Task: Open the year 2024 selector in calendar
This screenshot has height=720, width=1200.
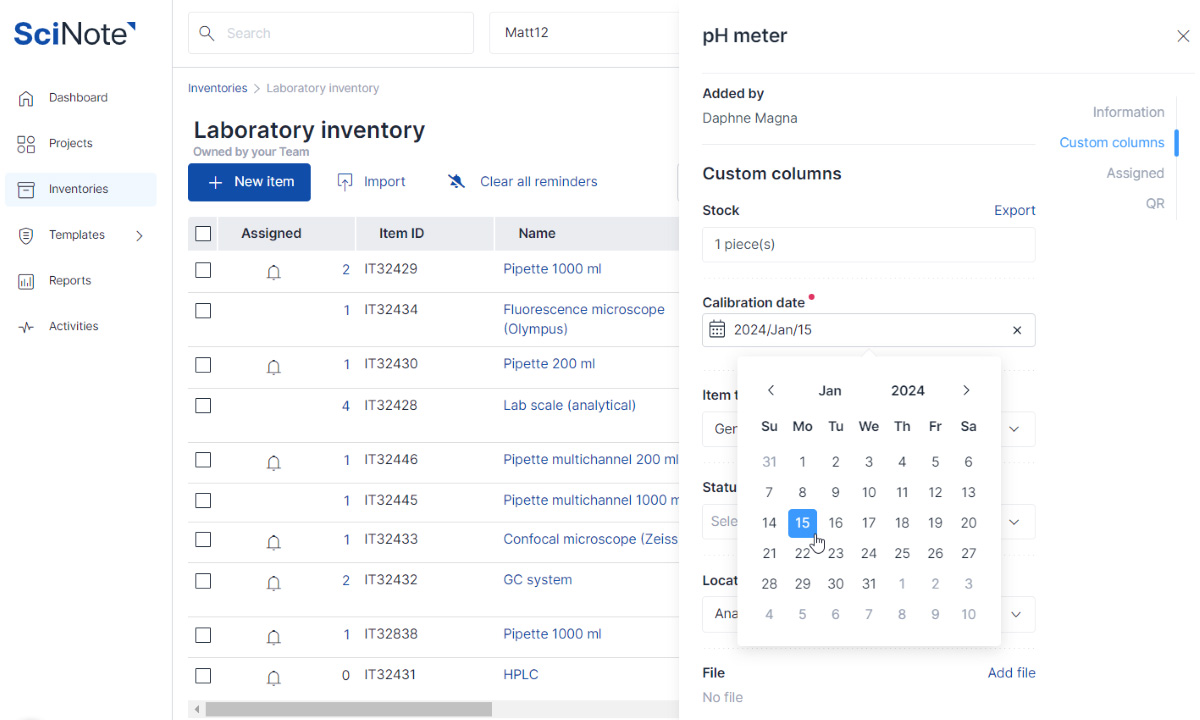Action: pyautogui.click(x=908, y=391)
